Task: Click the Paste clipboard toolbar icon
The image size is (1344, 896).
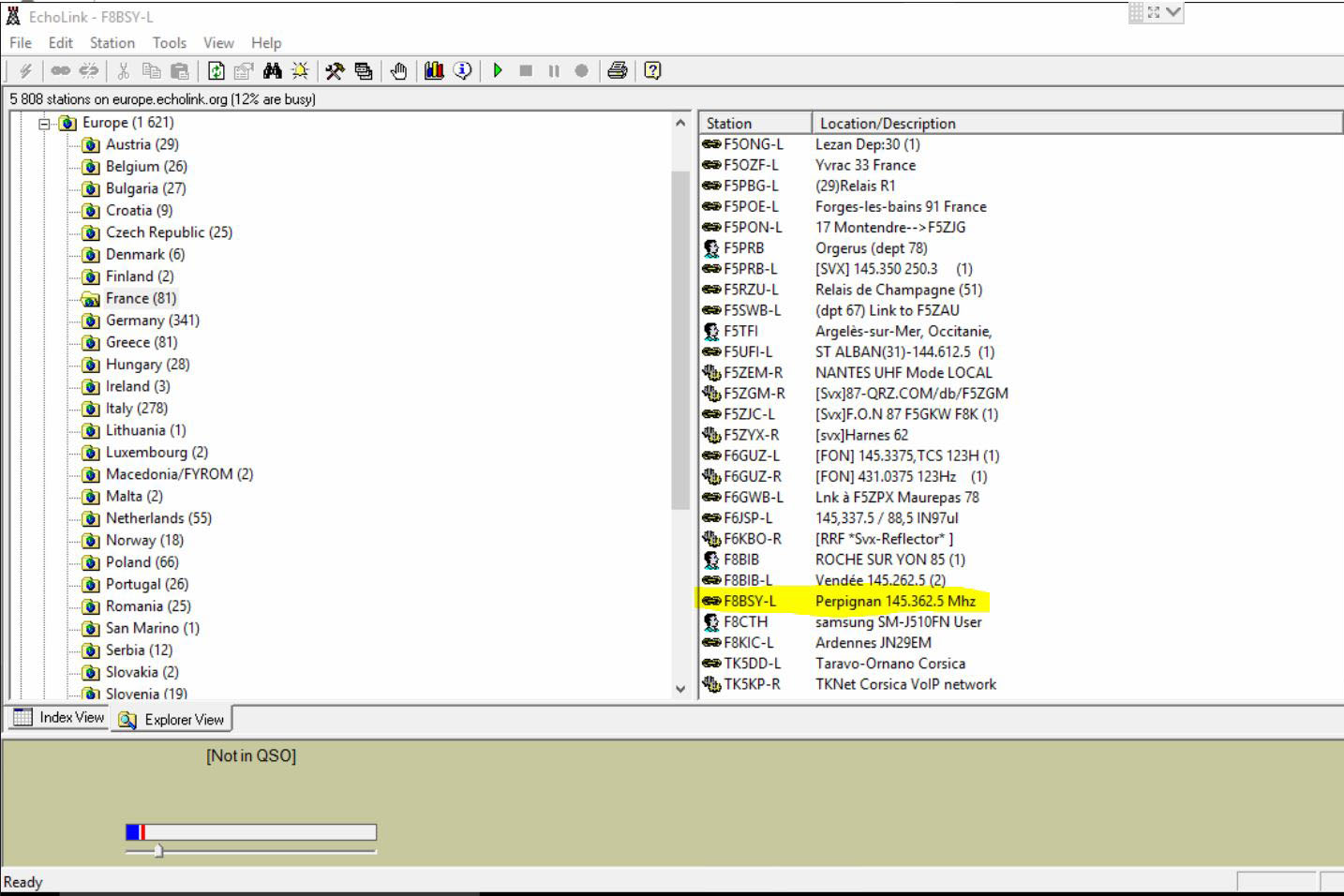Action: coord(180,70)
